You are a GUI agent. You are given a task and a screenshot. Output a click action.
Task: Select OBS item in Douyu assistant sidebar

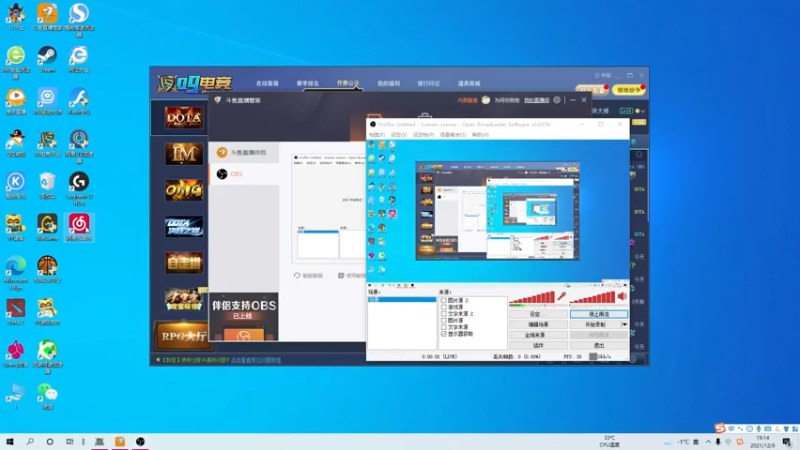tap(244, 174)
